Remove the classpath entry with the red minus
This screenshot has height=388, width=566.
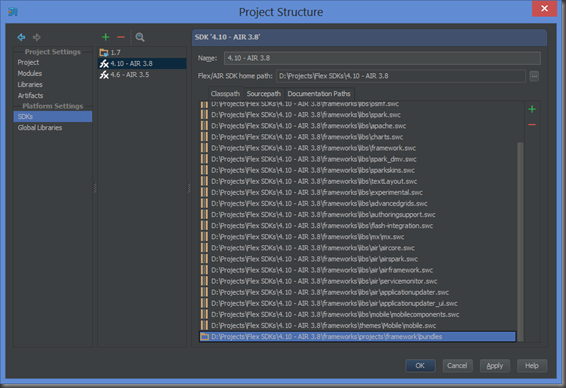[x=532, y=125]
